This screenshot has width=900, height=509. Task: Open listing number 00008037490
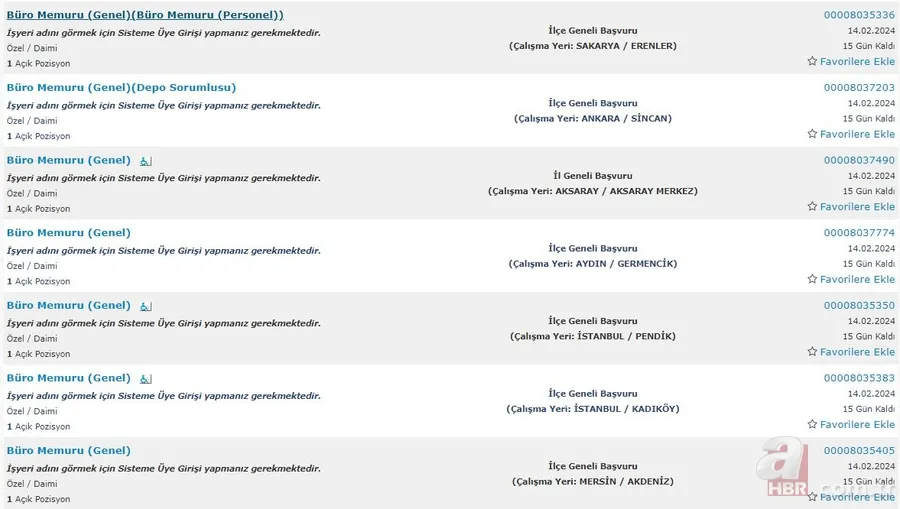[859, 160]
